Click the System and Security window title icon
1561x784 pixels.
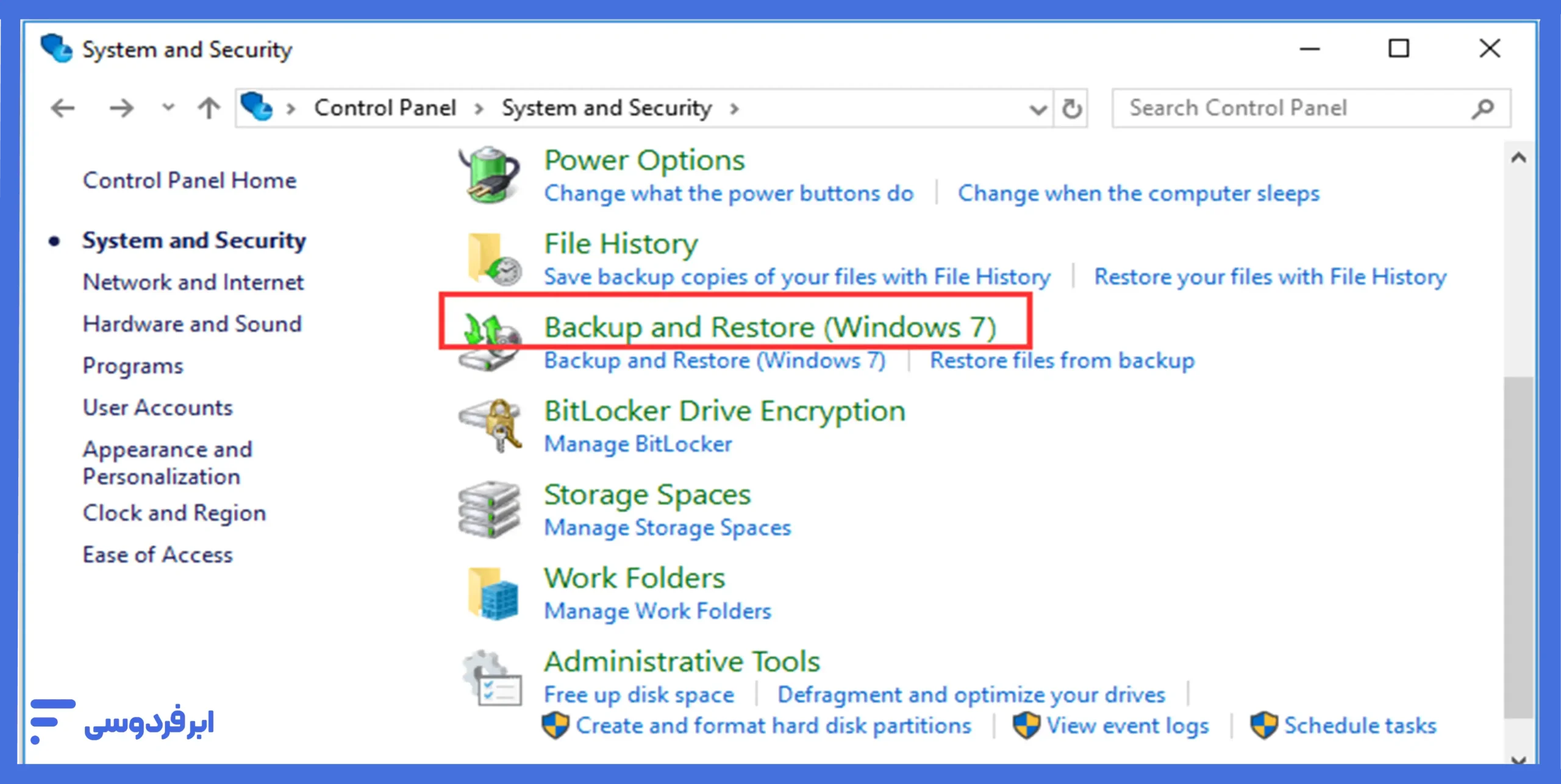(56, 48)
